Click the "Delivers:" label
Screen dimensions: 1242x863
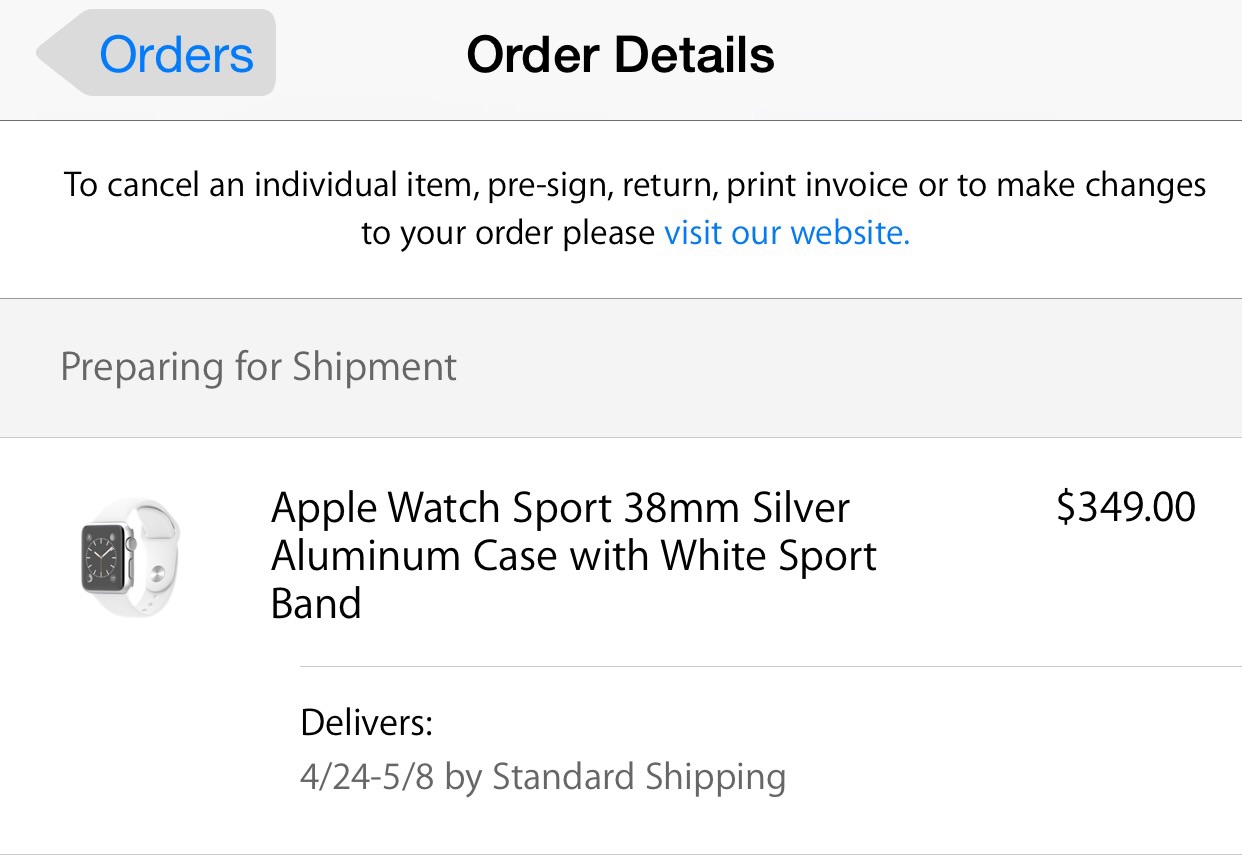pos(367,722)
